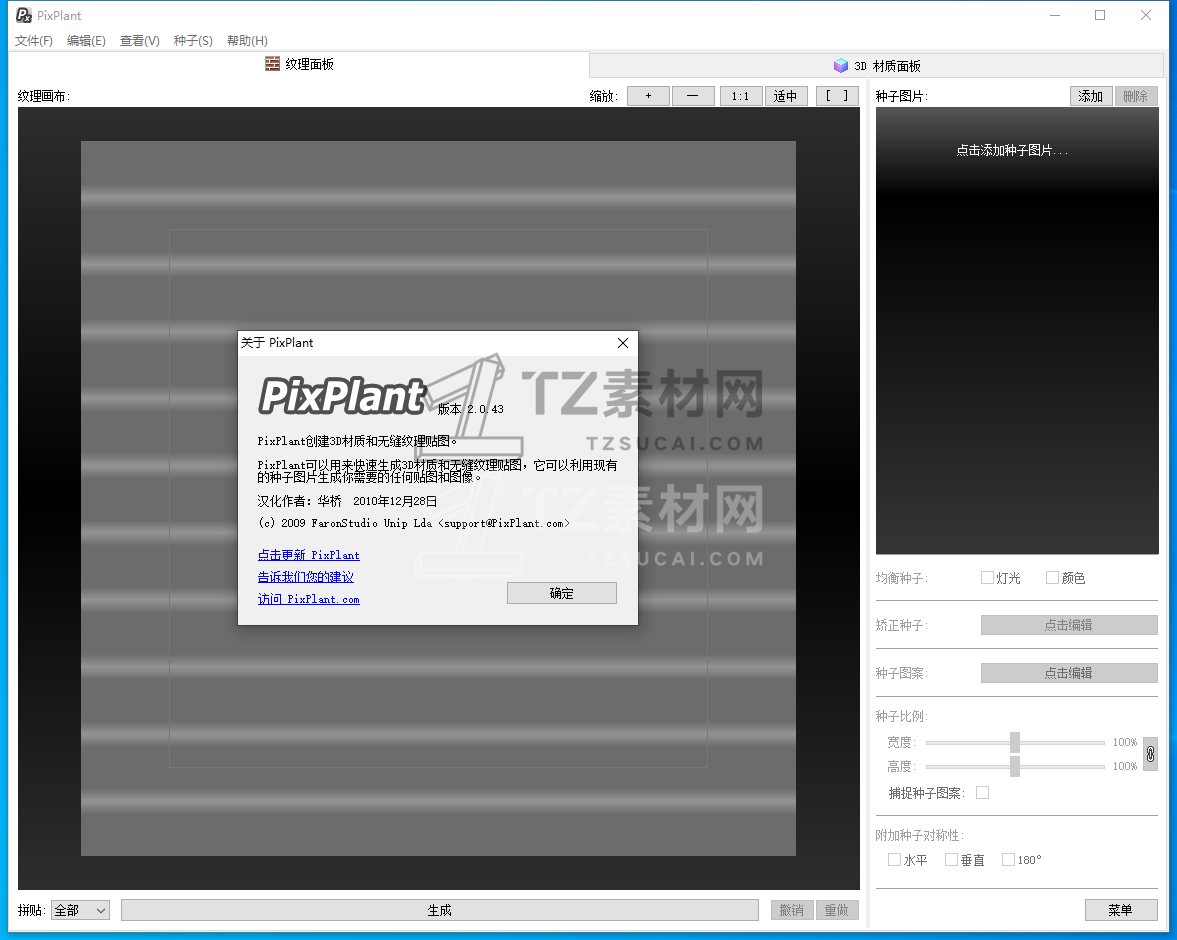Open the 访问 PixPlant.com link
The image size is (1177, 940).
(309, 599)
